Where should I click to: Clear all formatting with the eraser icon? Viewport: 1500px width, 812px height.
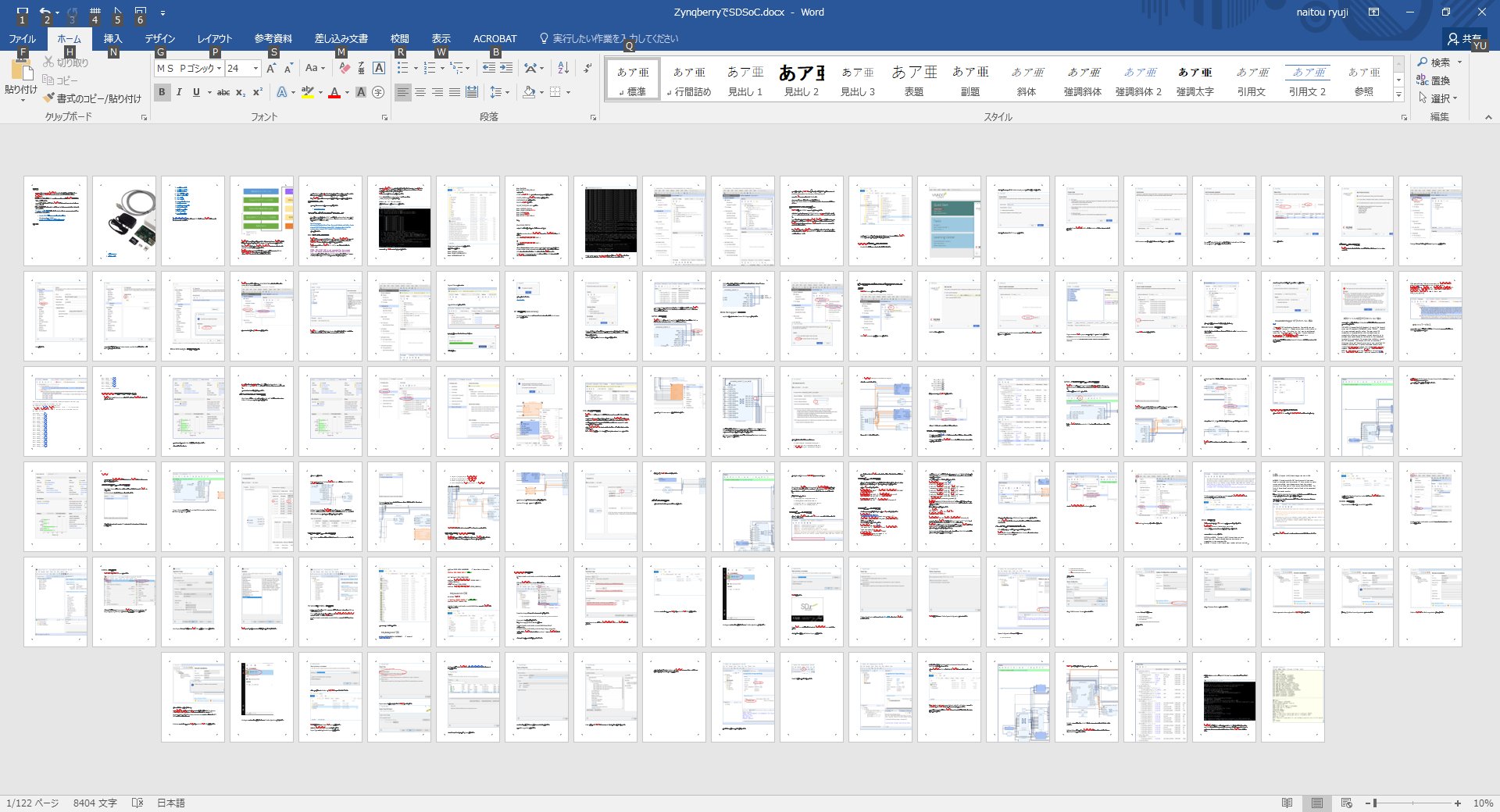345,69
